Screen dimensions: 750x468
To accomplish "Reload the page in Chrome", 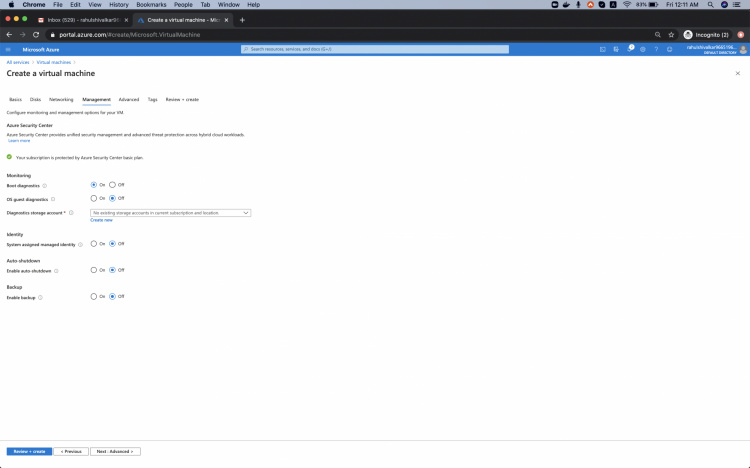I will [36, 34].
